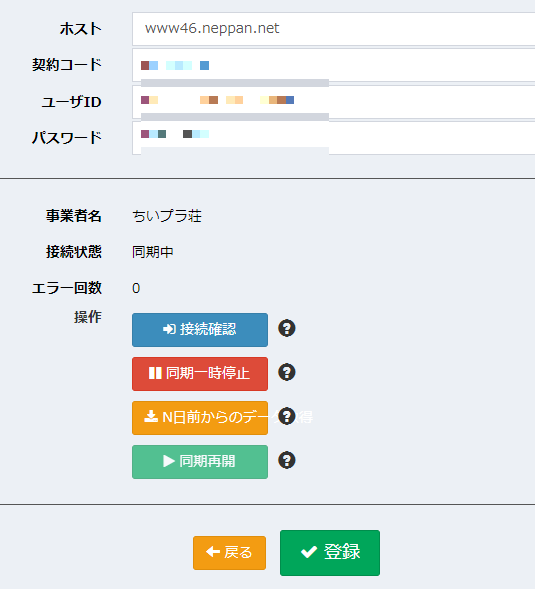Click the 接続状態 label
The width and height of the screenshot is (535, 589).
pos(74,252)
